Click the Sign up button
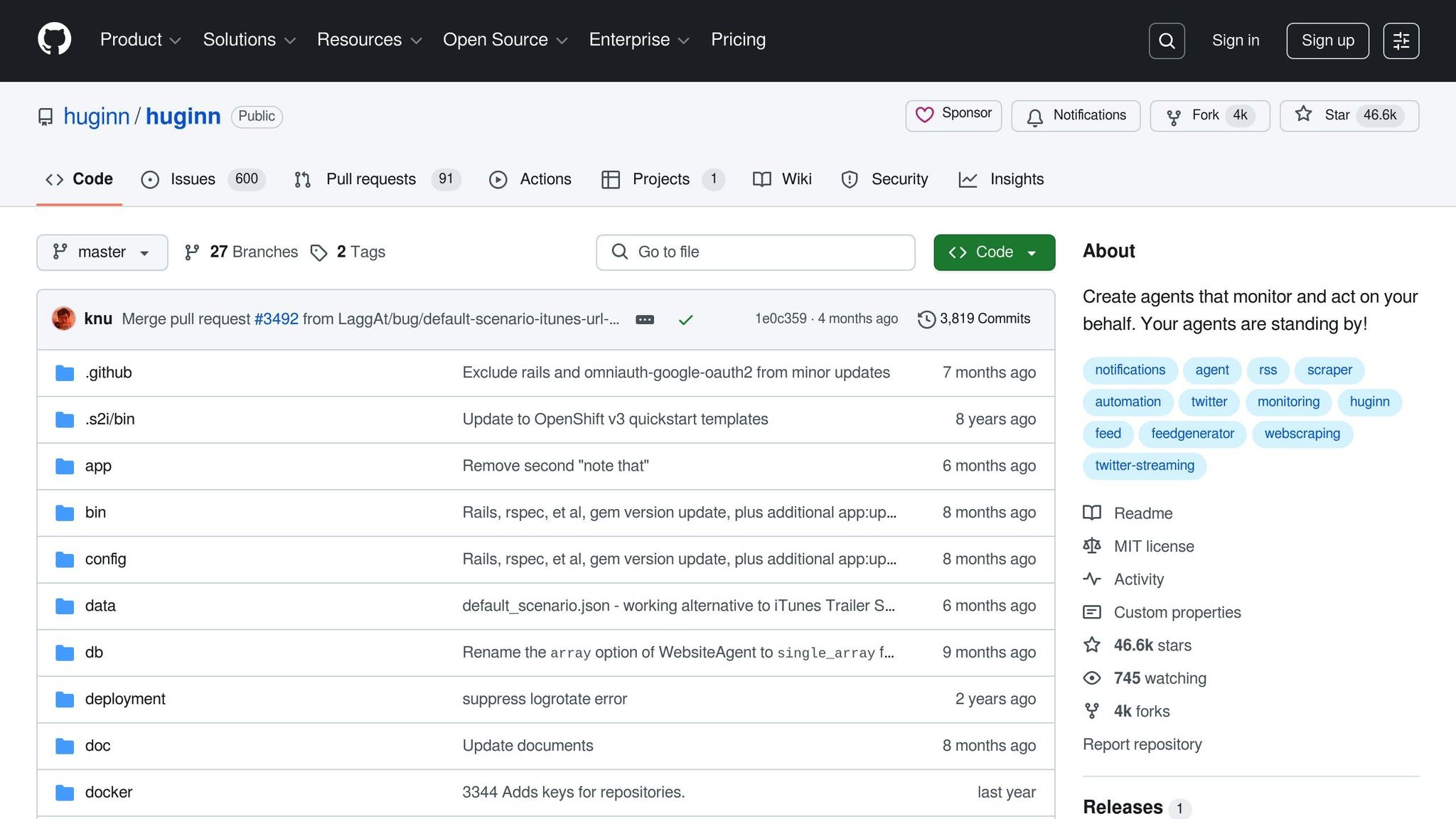This screenshot has width=1456, height=819. coord(1327,41)
